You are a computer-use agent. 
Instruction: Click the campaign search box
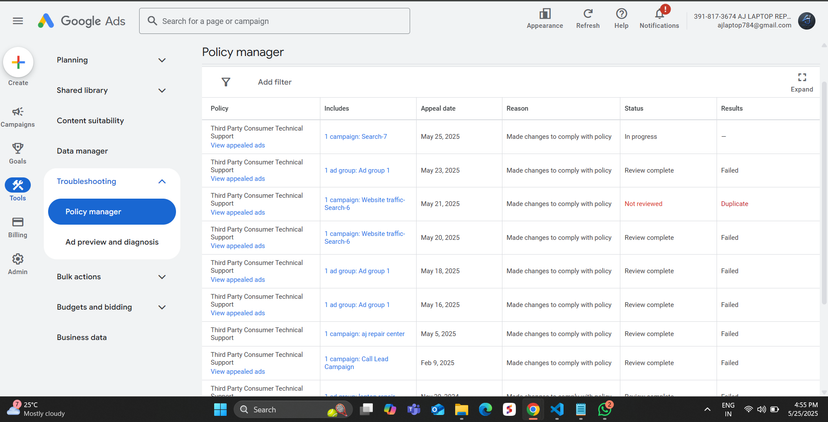tap(275, 21)
